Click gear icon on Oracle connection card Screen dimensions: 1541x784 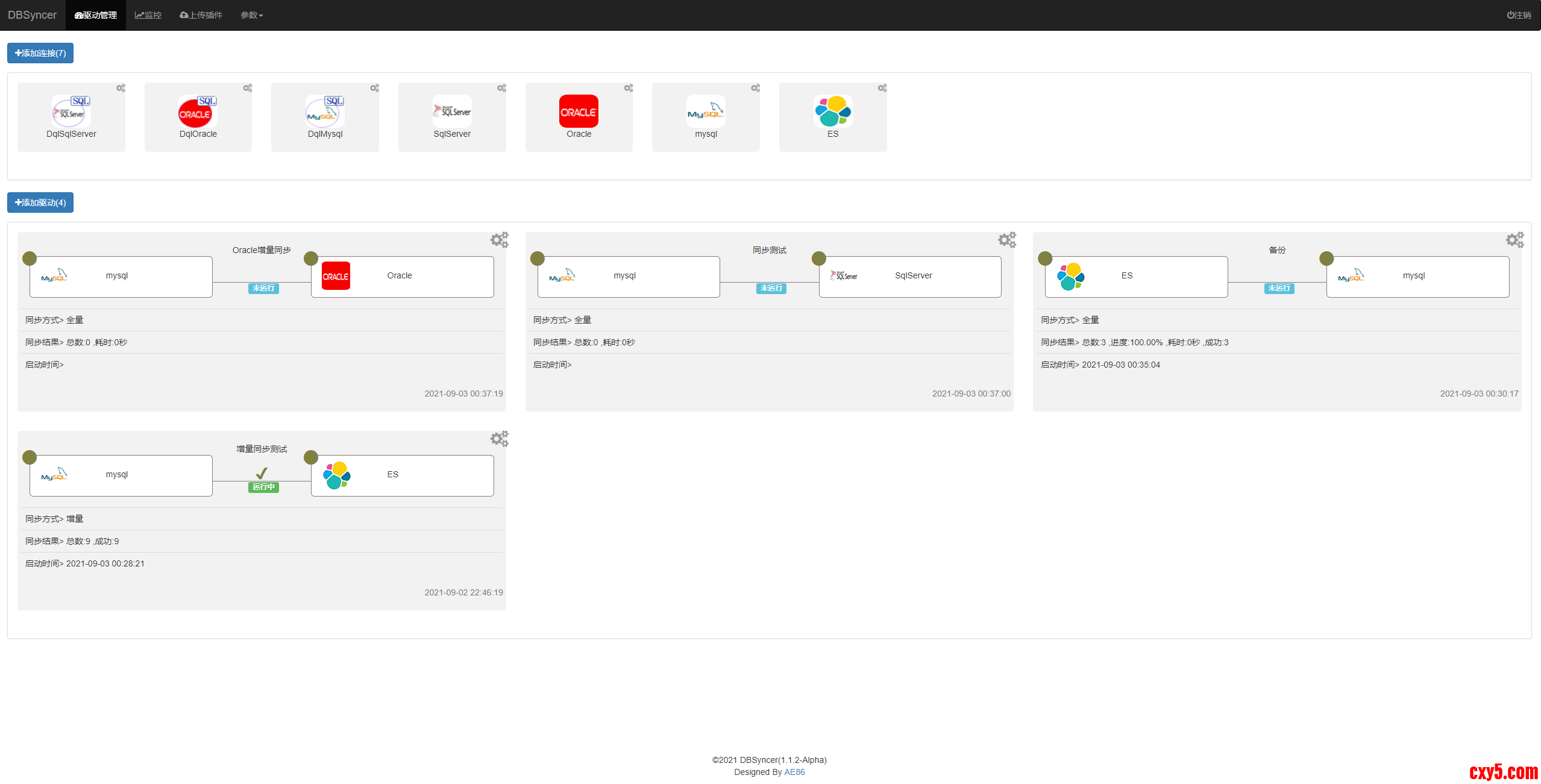point(629,88)
